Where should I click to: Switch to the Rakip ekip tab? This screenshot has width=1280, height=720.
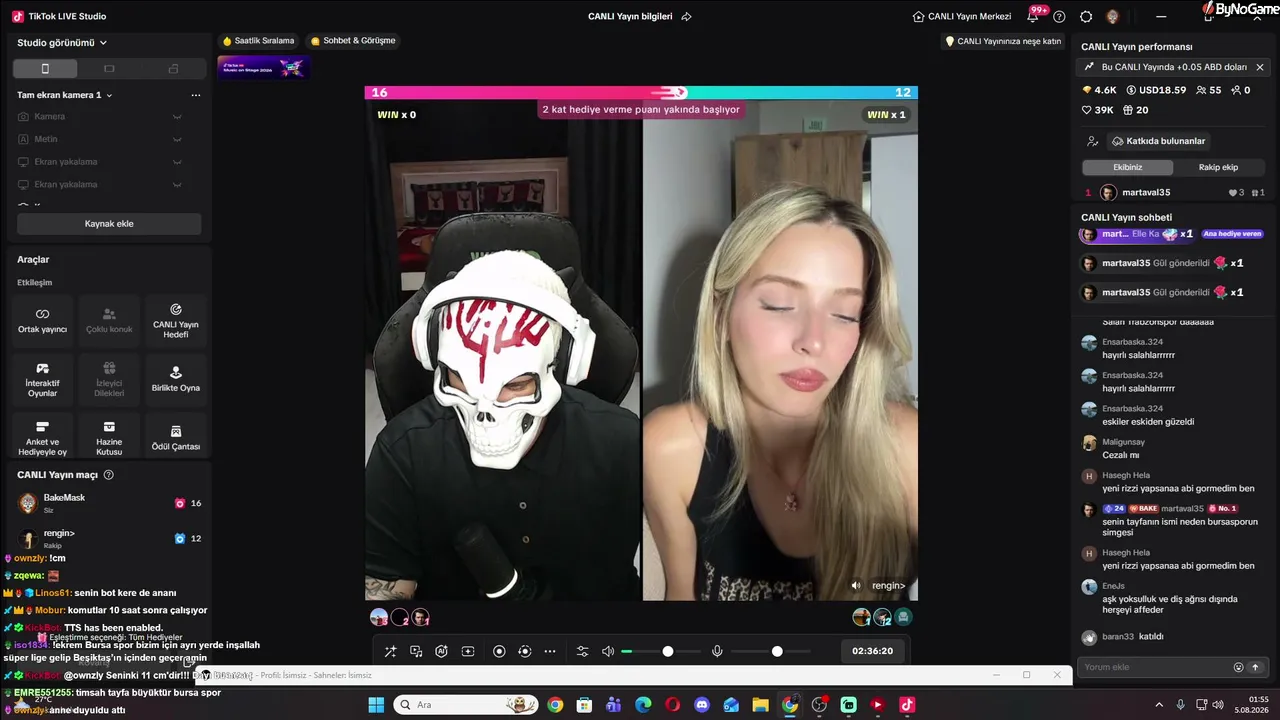coord(1218,167)
